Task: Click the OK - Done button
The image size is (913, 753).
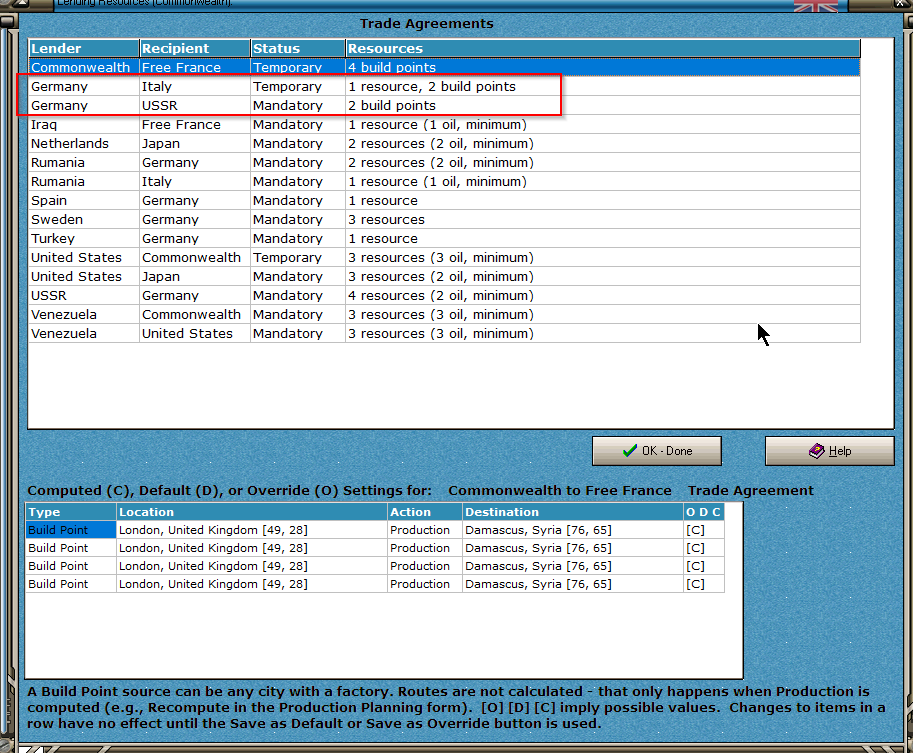Action: pyautogui.click(x=656, y=451)
